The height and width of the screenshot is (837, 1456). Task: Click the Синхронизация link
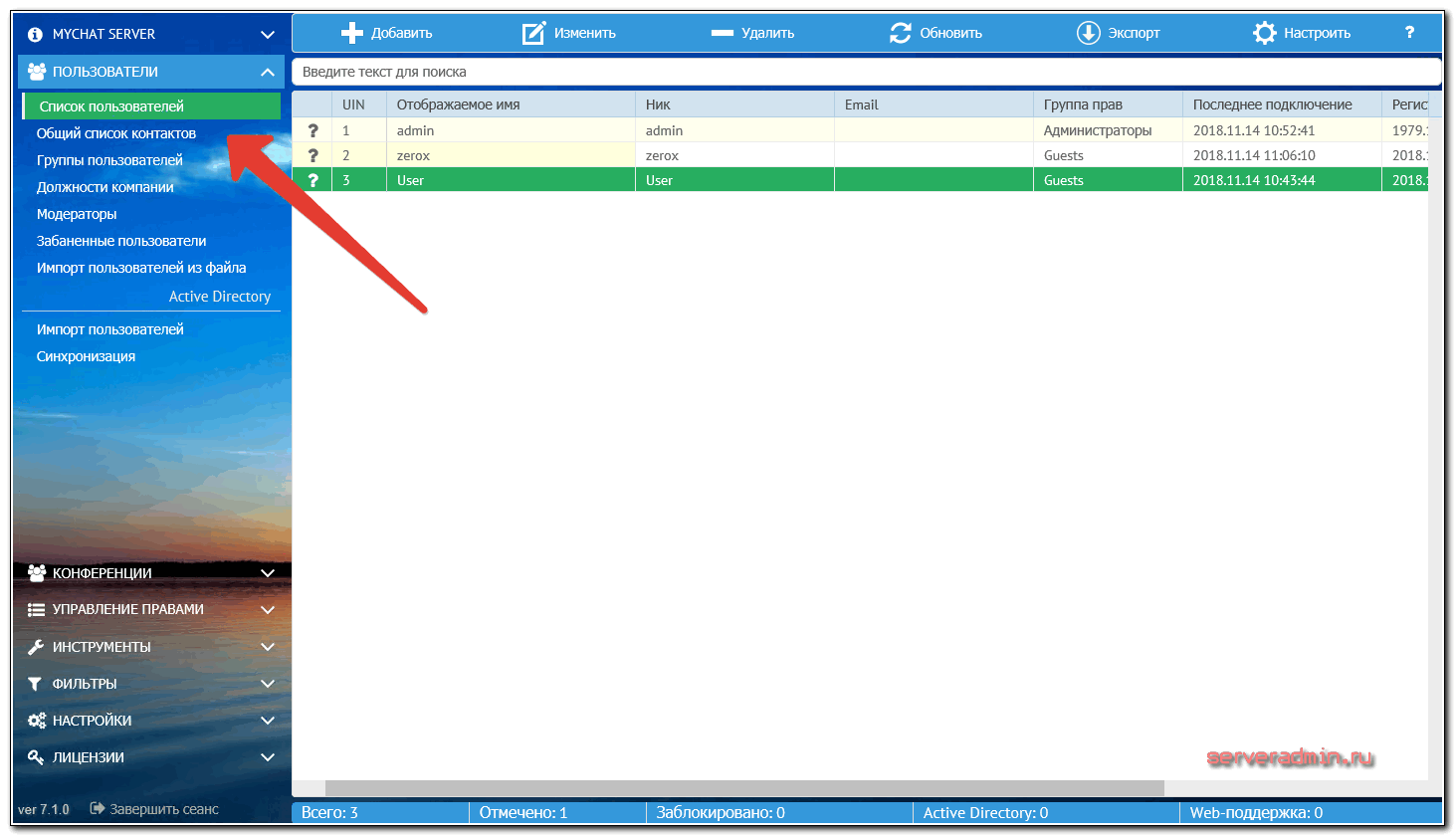click(86, 356)
